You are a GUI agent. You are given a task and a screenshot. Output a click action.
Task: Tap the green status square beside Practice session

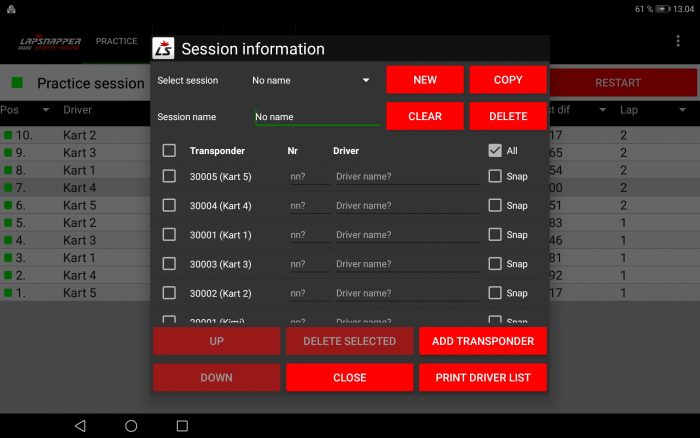[x=17, y=83]
